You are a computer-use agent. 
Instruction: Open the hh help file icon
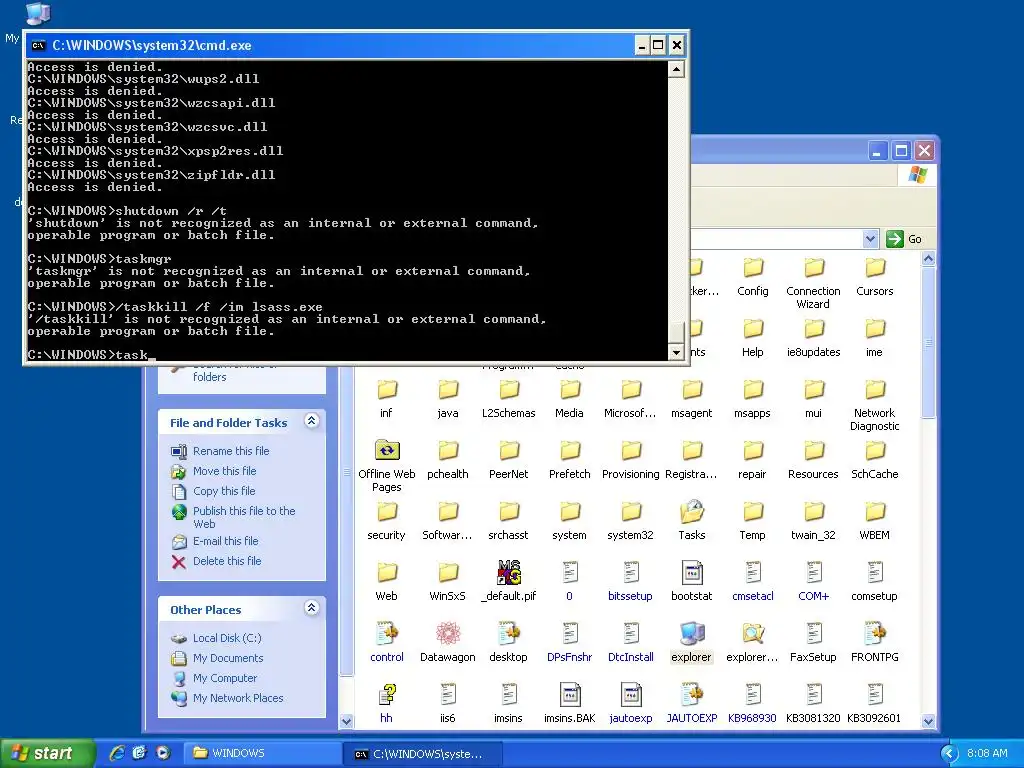point(387,695)
